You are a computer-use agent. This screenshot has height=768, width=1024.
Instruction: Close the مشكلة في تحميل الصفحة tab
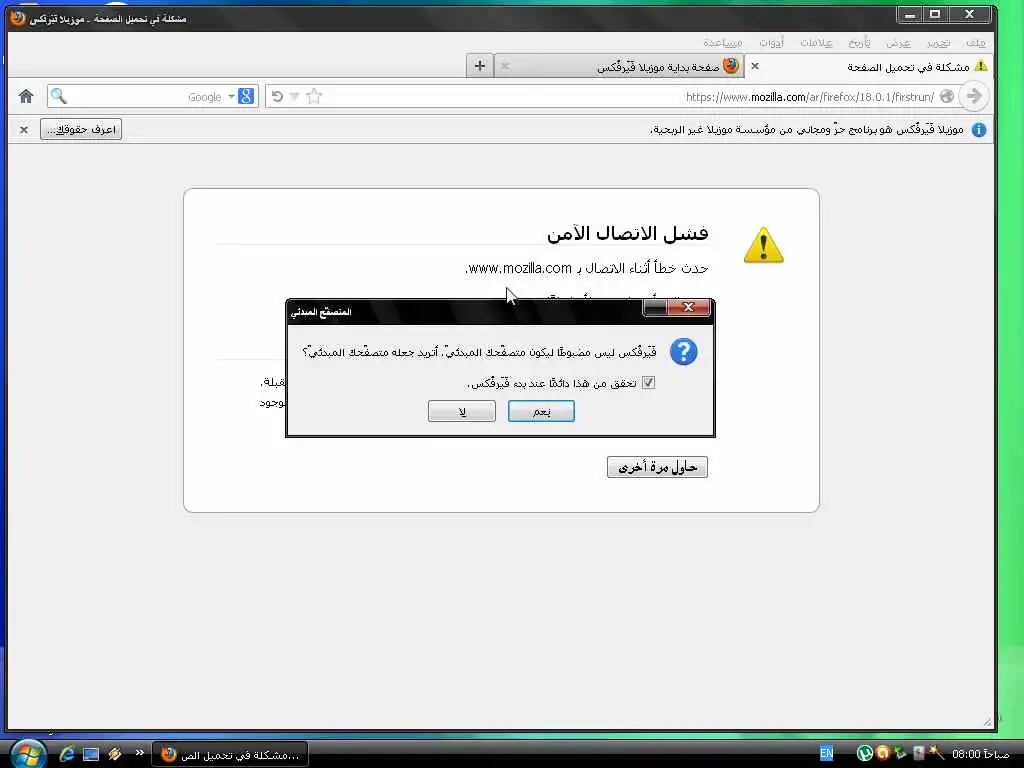(755, 66)
